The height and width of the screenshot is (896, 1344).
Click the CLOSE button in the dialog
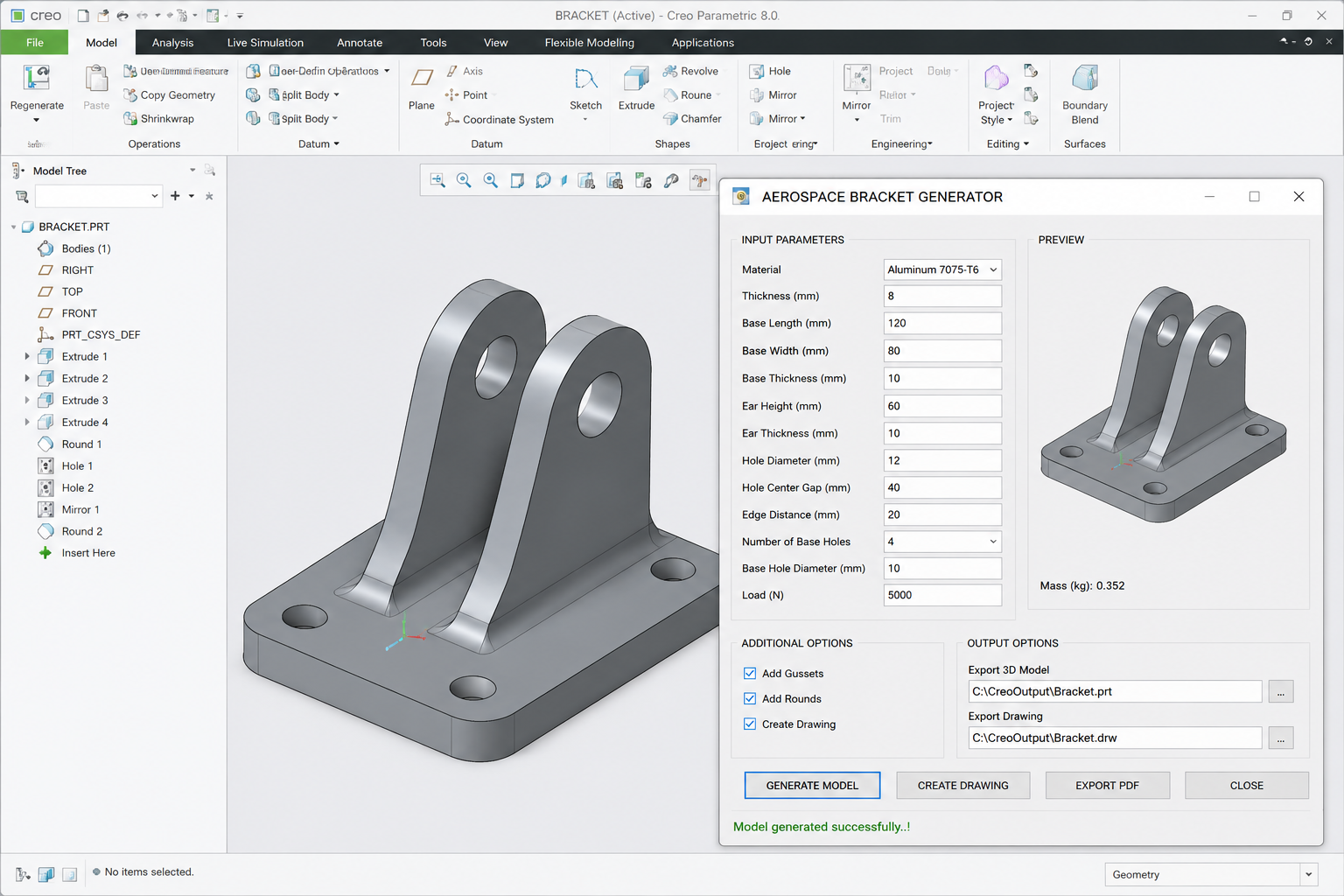(x=1247, y=786)
